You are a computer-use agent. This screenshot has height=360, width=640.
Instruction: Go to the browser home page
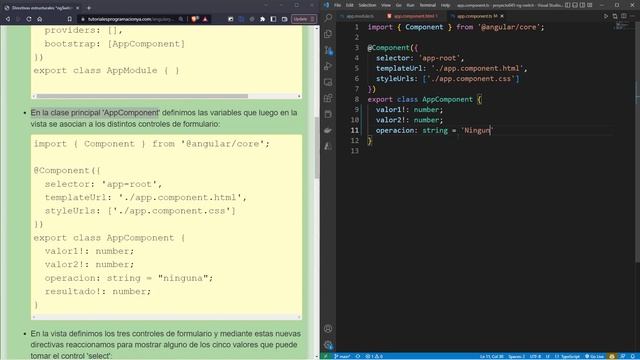pos(40,19)
